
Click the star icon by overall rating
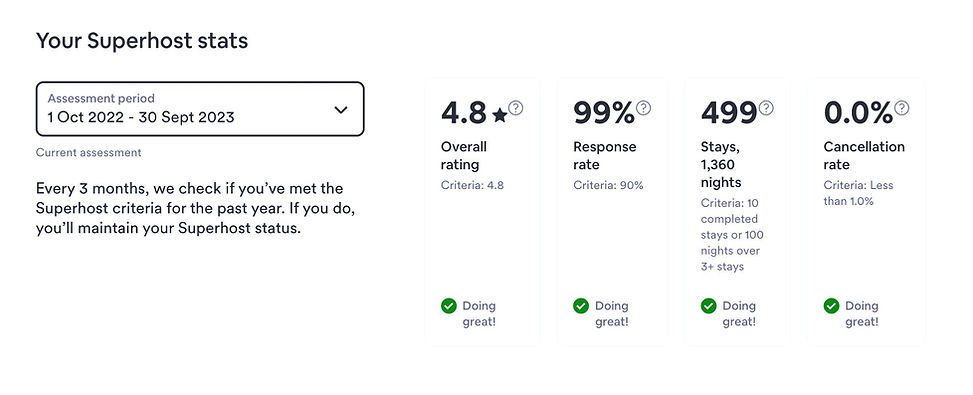click(500, 115)
